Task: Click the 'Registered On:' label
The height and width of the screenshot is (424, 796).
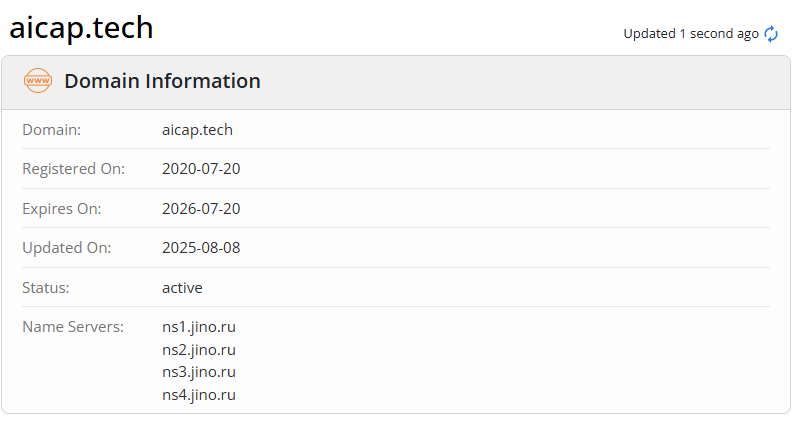Action: coord(74,169)
